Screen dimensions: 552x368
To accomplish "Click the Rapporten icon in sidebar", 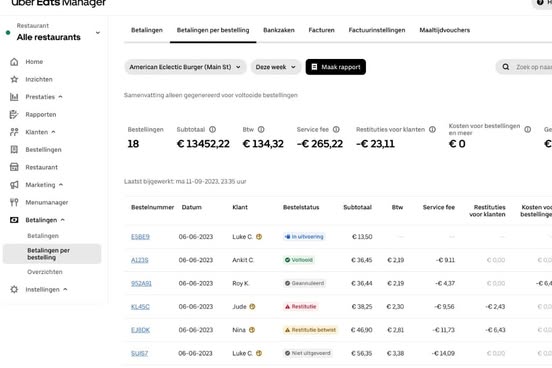I will point(14,114).
